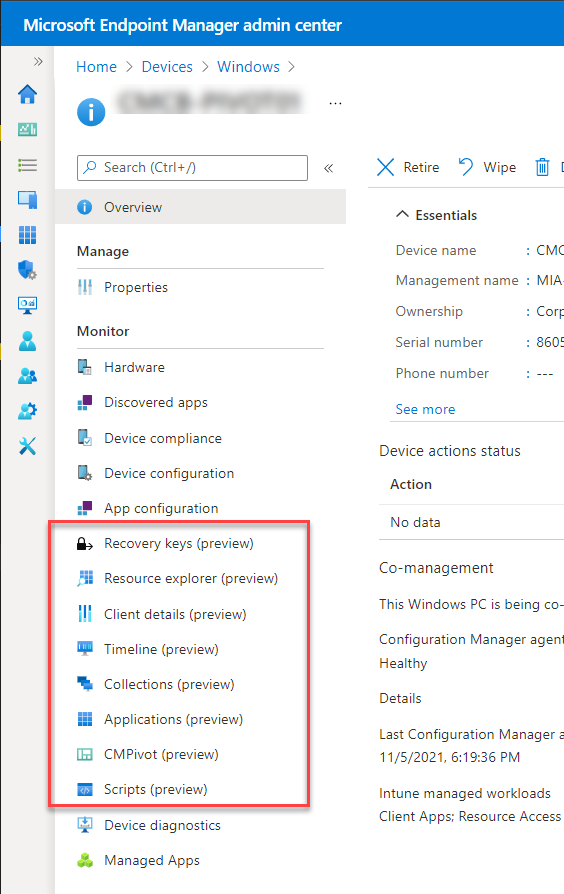Click the Home breadcrumb link
The height and width of the screenshot is (894, 564).
tap(96, 67)
